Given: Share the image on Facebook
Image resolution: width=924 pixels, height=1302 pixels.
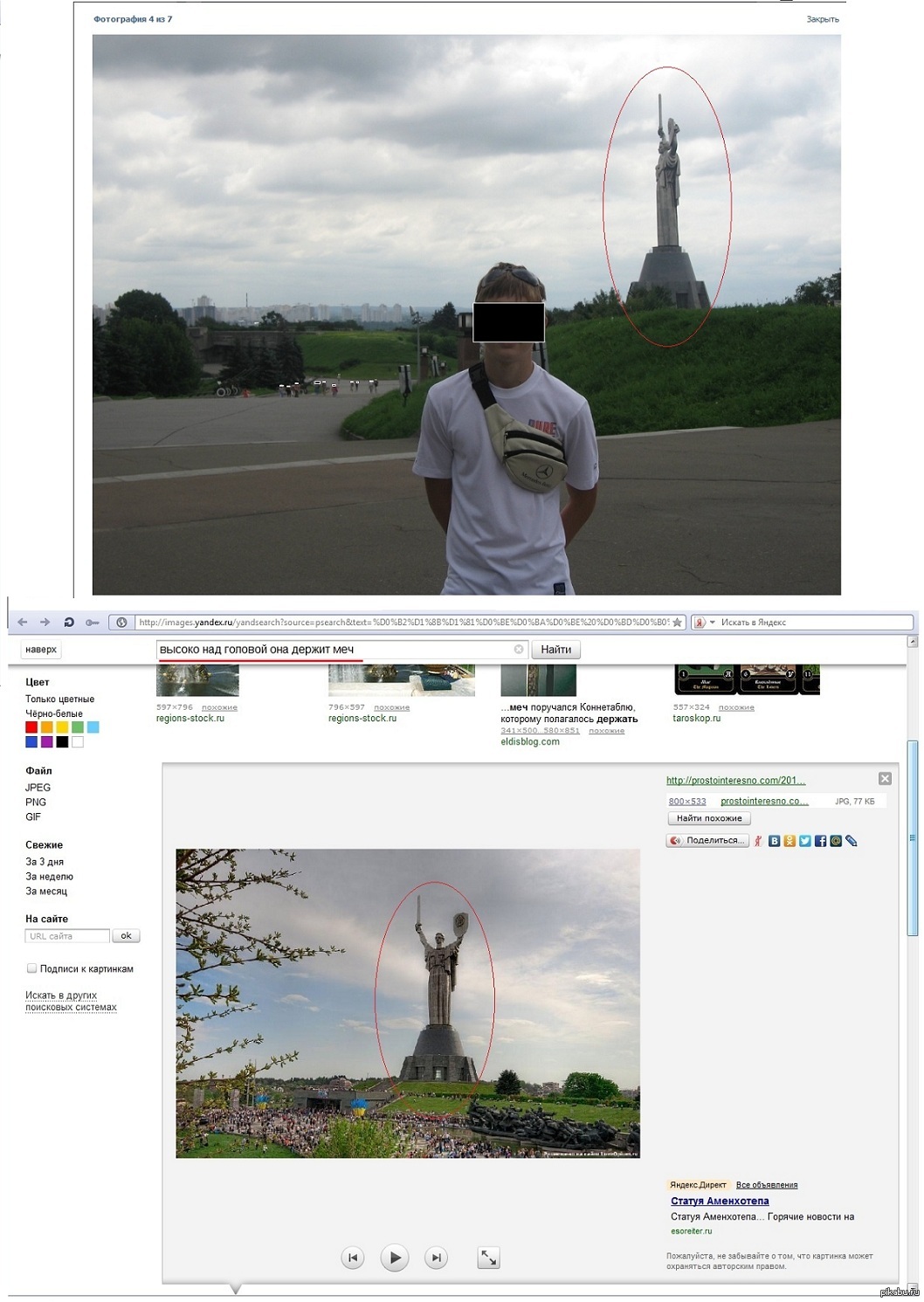Looking at the screenshot, I should (821, 841).
